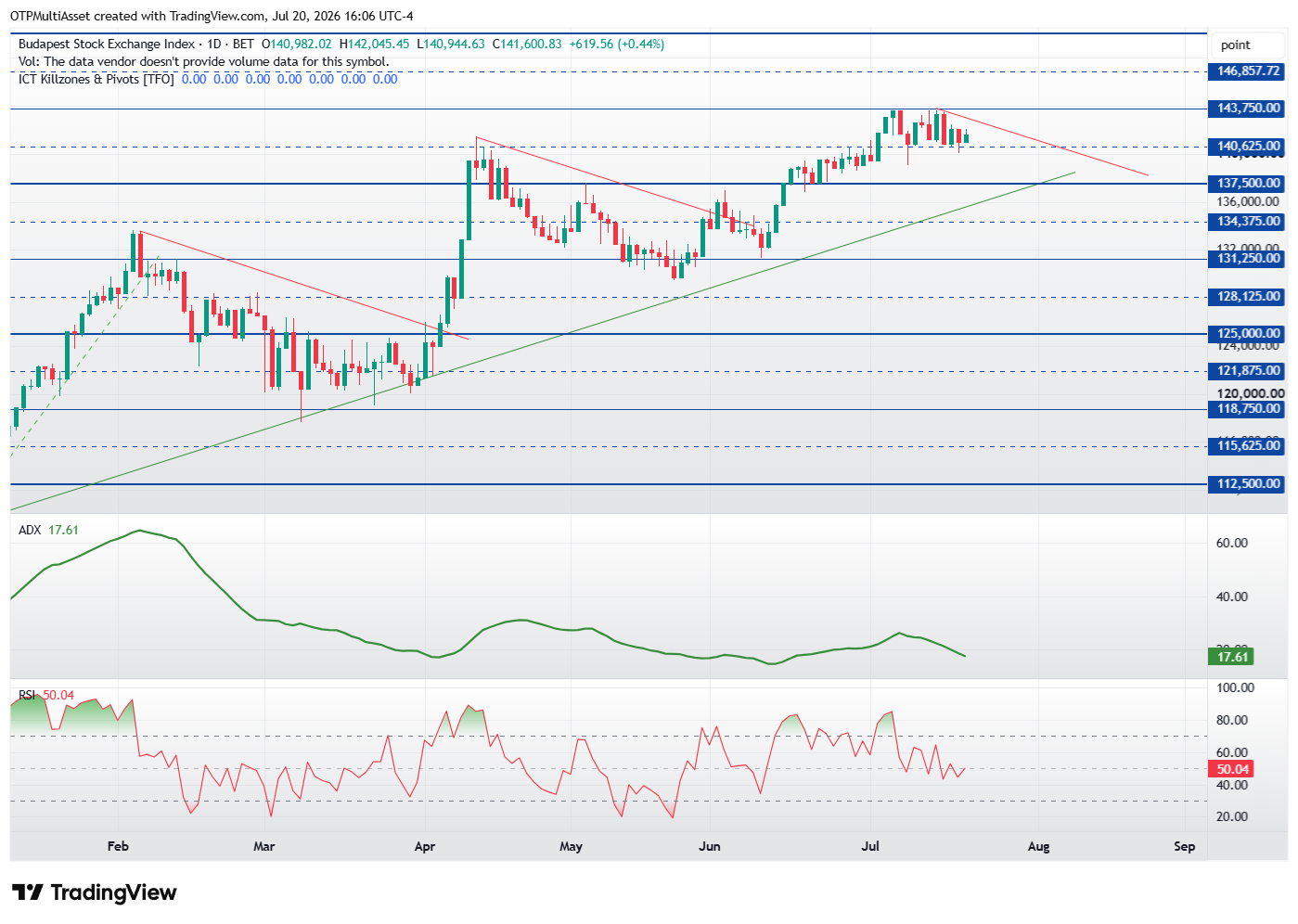Click the 118,750.00 price level label

(x=1247, y=409)
